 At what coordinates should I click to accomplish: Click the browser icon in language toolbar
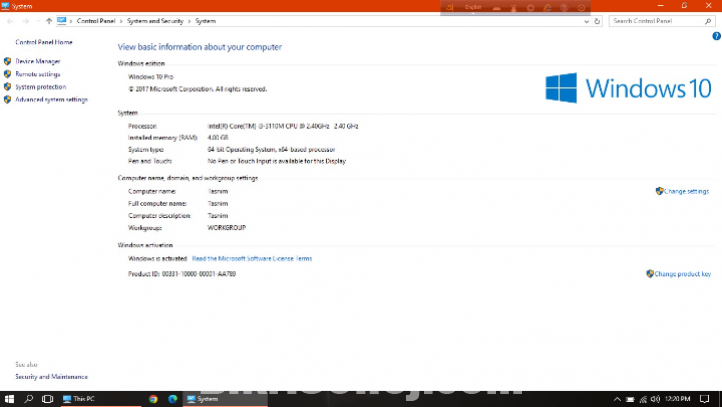547,8
